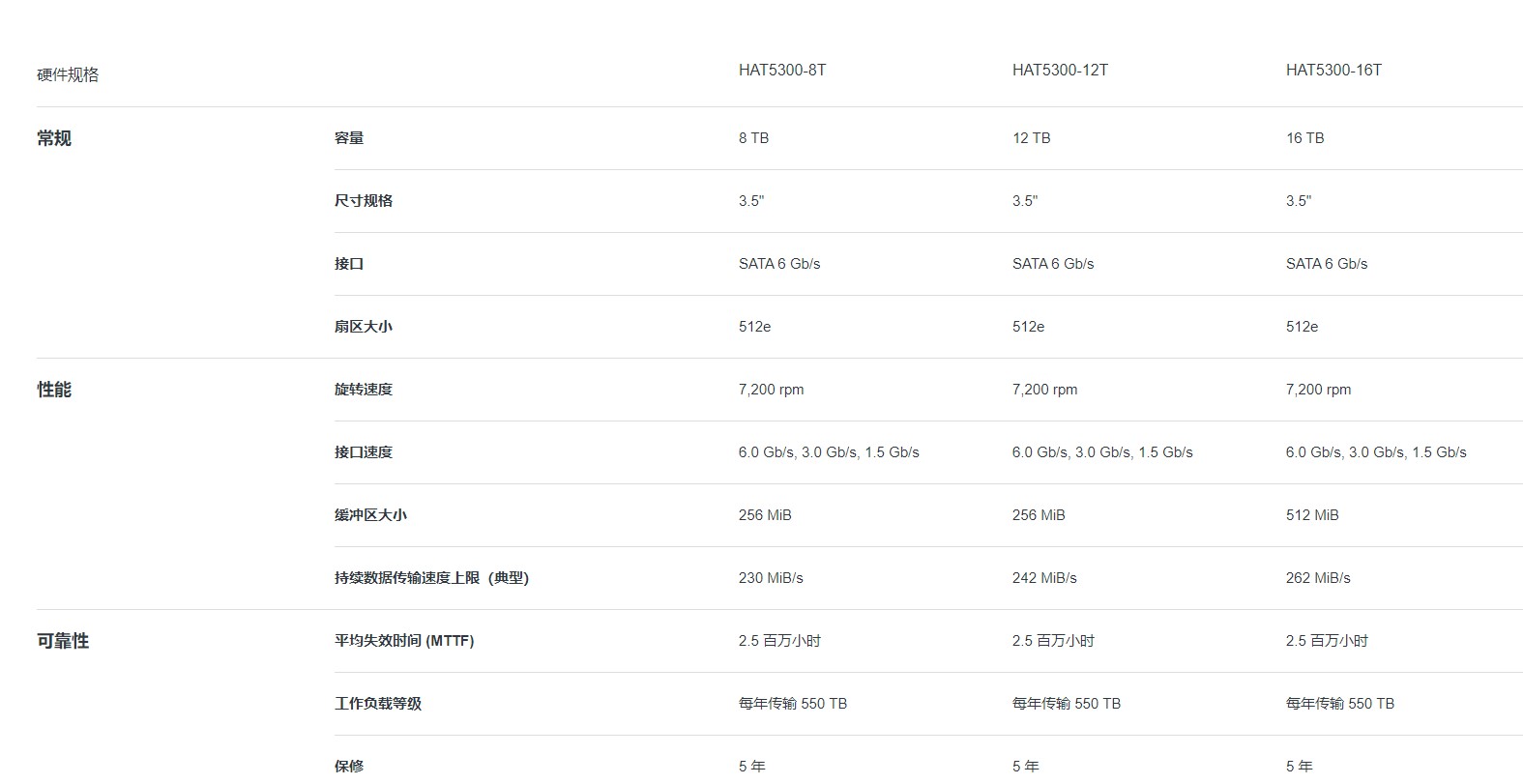The image size is (1523, 784).
Task: Select the 可靠性 section label
Action: click(x=63, y=641)
